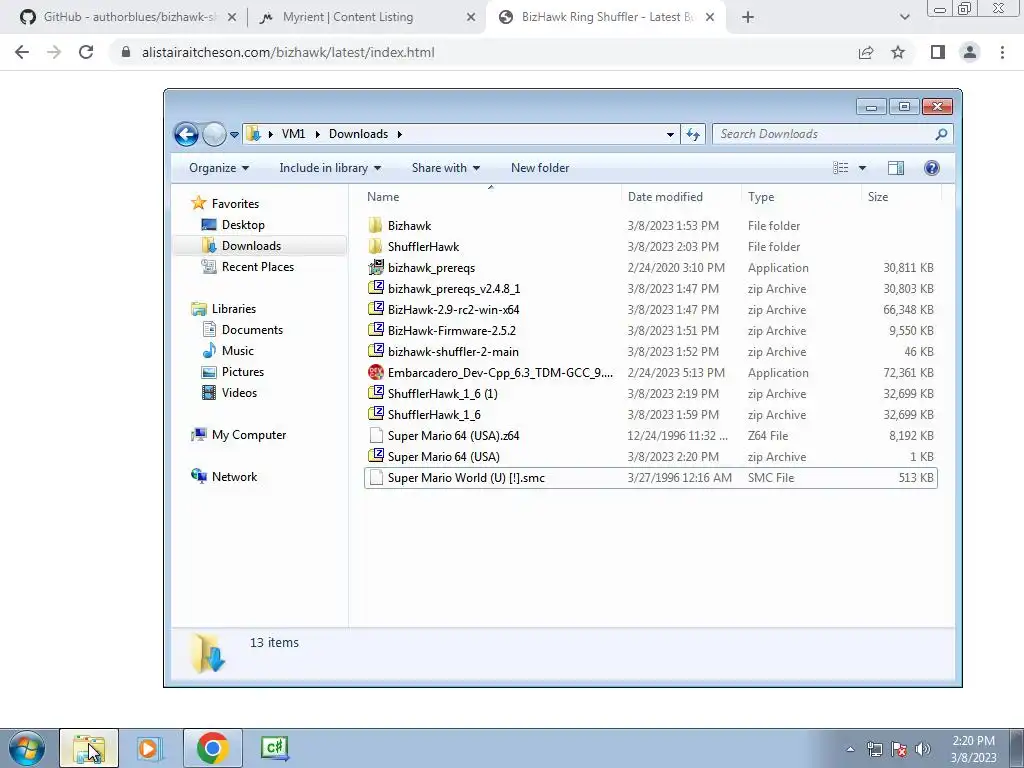Screen dimensions: 1024x768
Task: Select the file name ShufflerHawk_1_6
Action: point(434,415)
